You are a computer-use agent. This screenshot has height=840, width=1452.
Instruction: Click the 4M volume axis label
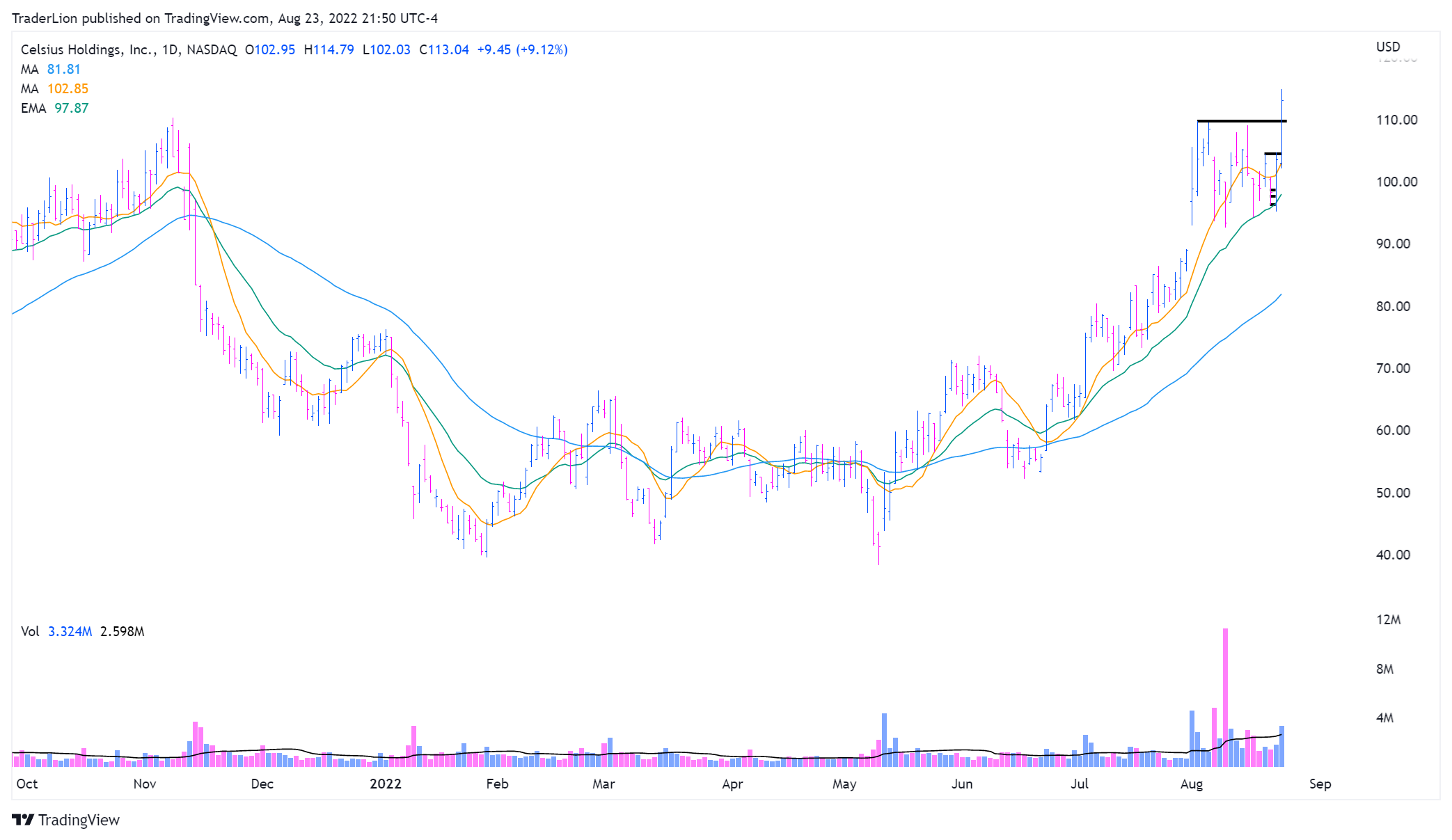1384,718
